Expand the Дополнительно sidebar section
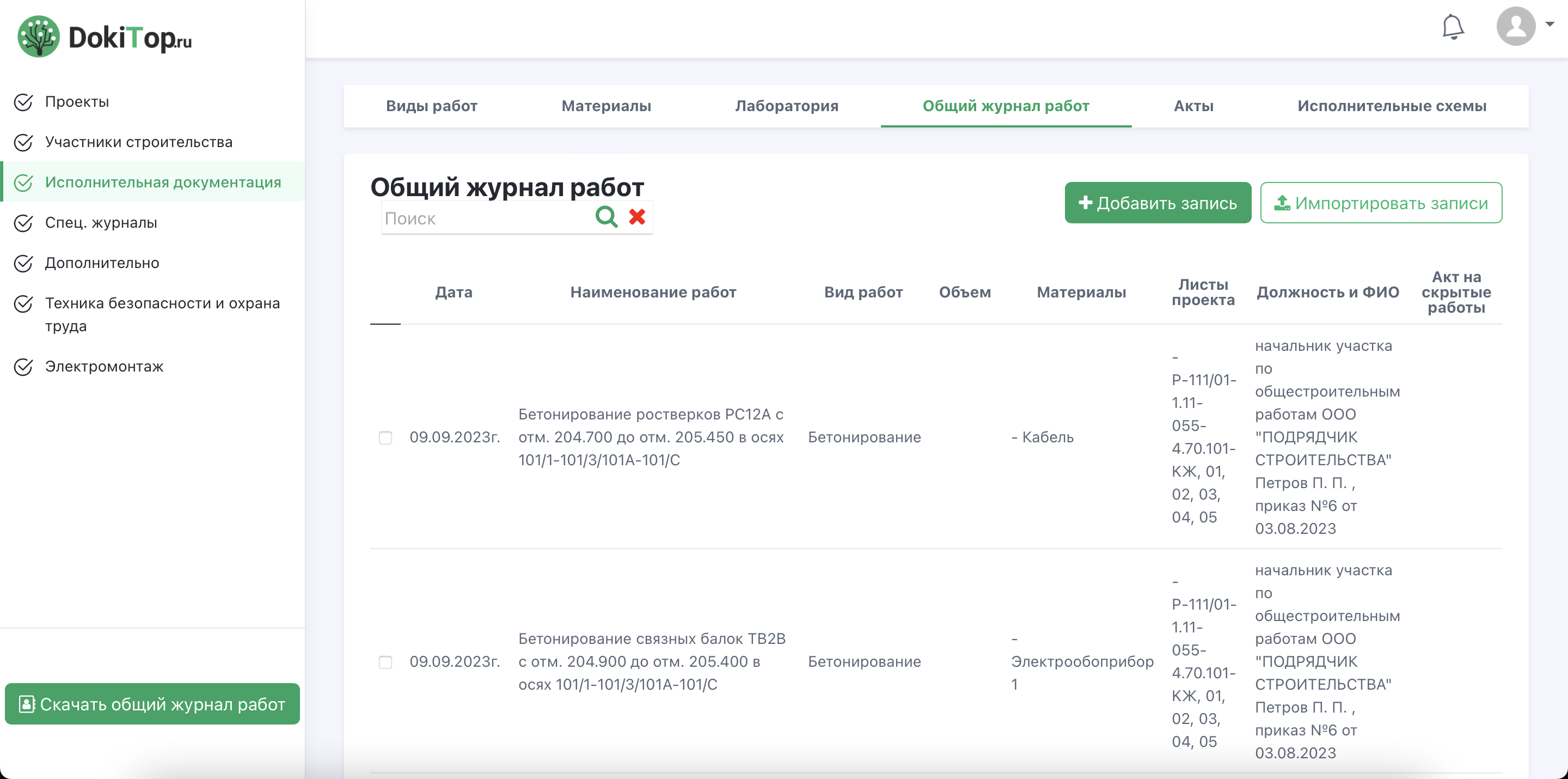The width and height of the screenshot is (1568, 779). [102, 263]
